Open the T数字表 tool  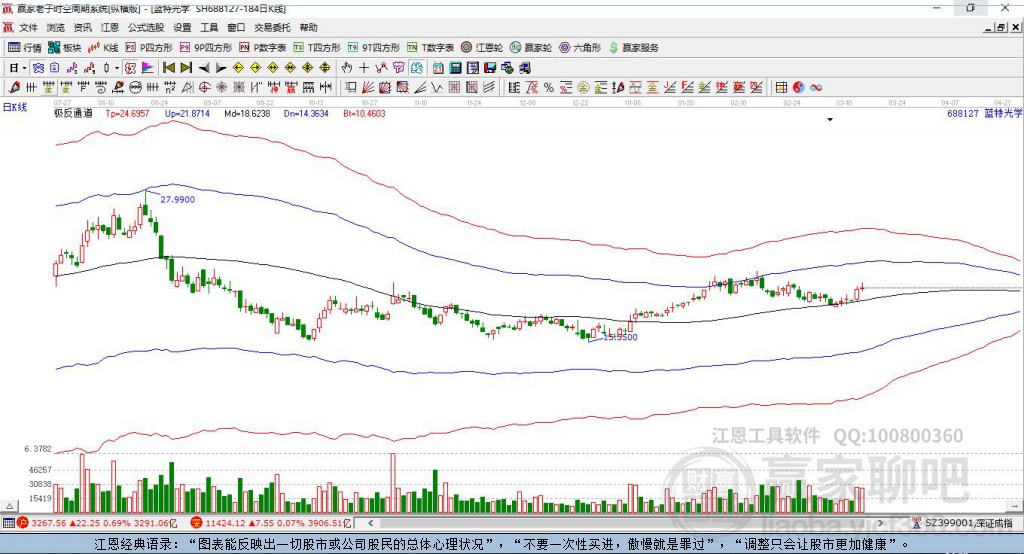430,48
